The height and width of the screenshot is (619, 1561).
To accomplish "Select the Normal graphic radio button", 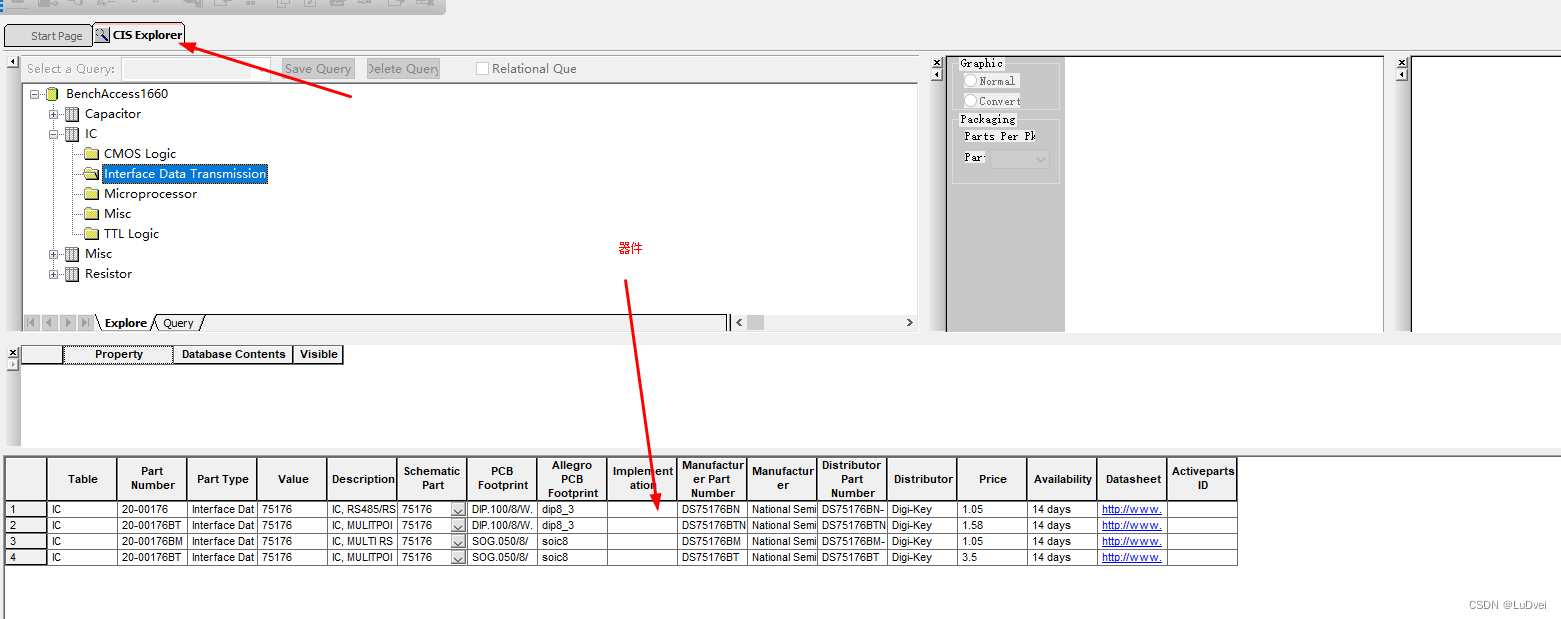I will coord(970,81).
